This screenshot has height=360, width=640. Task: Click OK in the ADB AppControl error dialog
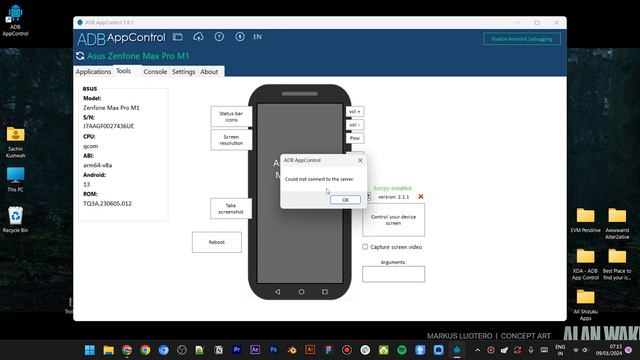(345, 200)
